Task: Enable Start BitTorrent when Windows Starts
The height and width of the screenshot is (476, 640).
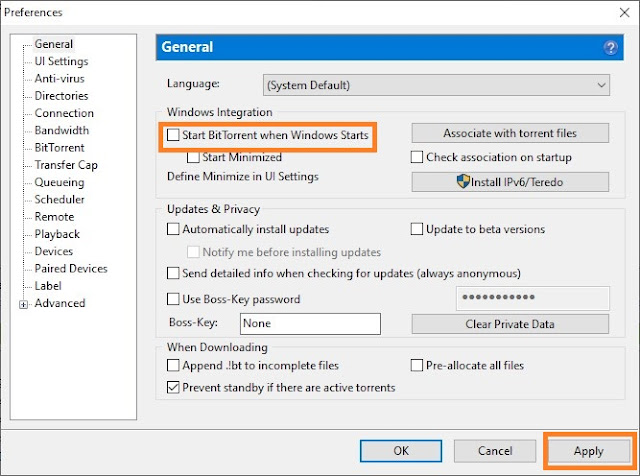Action: 173,135
